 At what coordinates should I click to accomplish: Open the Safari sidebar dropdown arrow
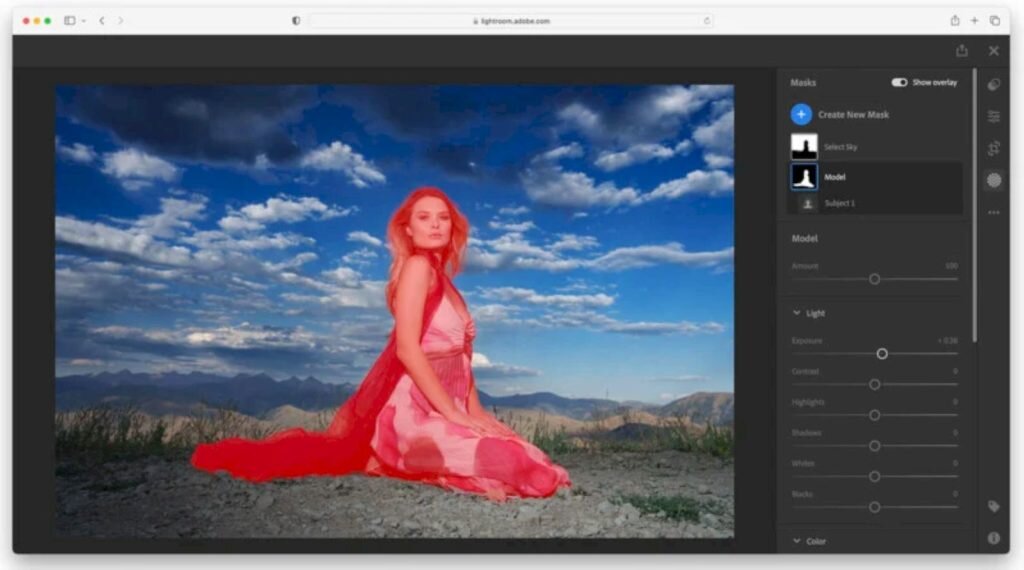[x=84, y=21]
